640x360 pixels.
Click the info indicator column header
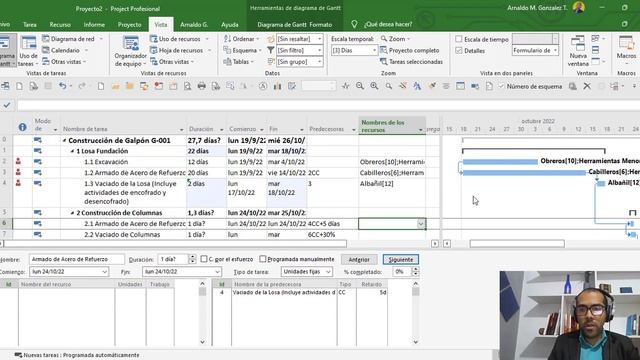point(22,127)
